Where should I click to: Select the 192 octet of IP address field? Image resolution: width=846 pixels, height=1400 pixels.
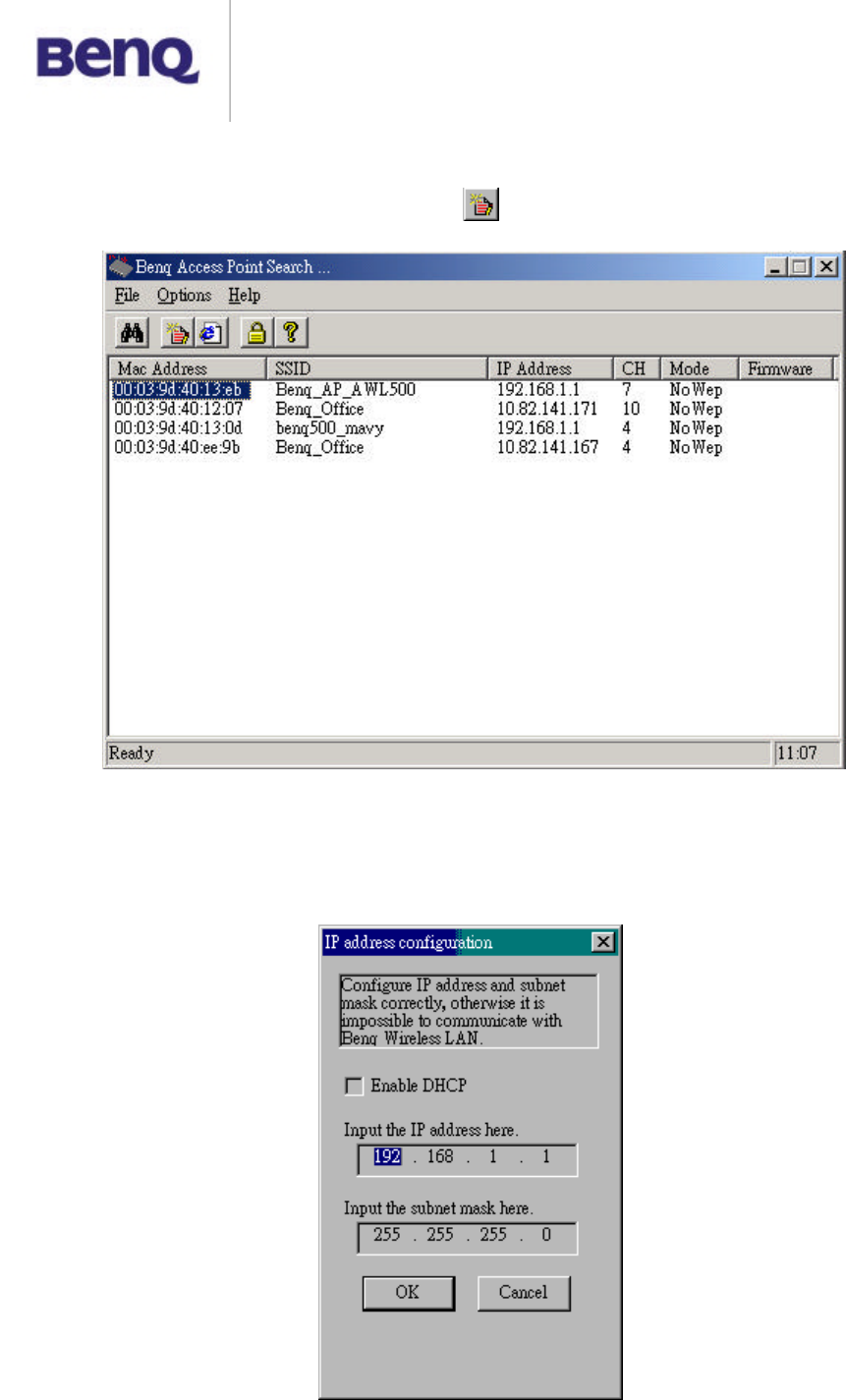coord(387,1157)
